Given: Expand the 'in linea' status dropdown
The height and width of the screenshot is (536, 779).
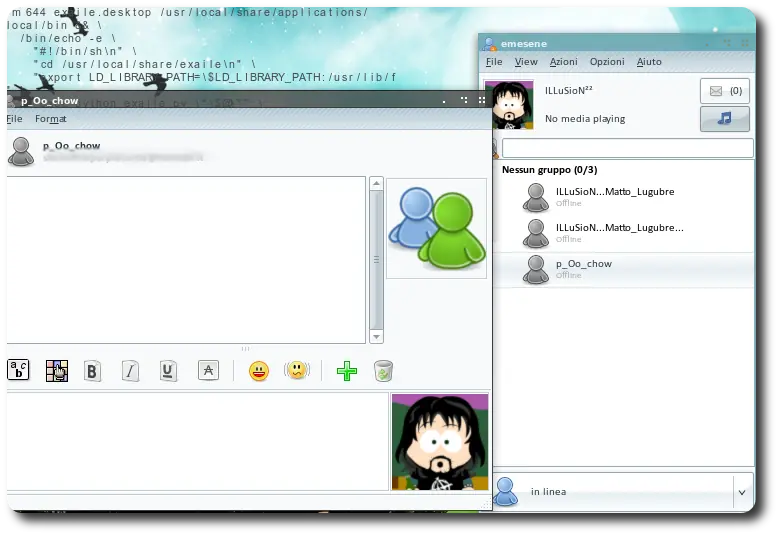Looking at the screenshot, I should click(742, 492).
